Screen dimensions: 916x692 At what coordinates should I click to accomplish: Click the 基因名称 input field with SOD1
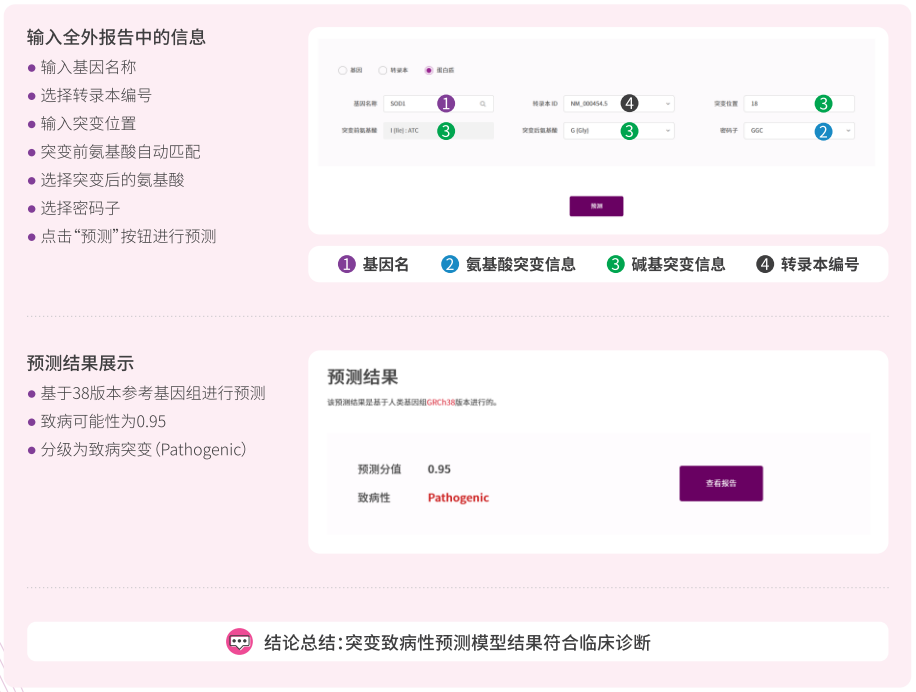410,103
